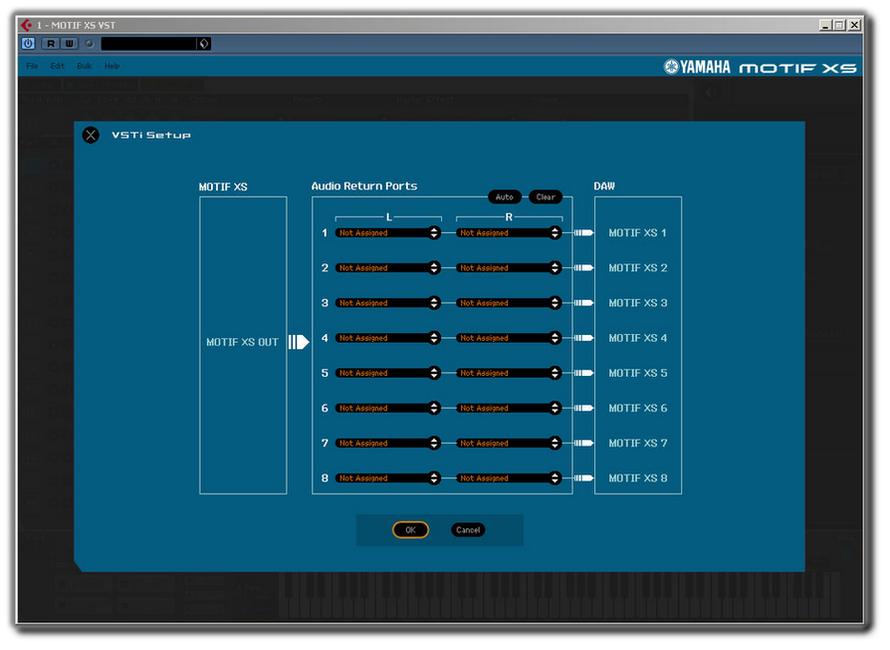This screenshot has width=890, height=650.
Task: Click the plug connector icon for MOTIF XS 1
Action: [x=584, y=233]
